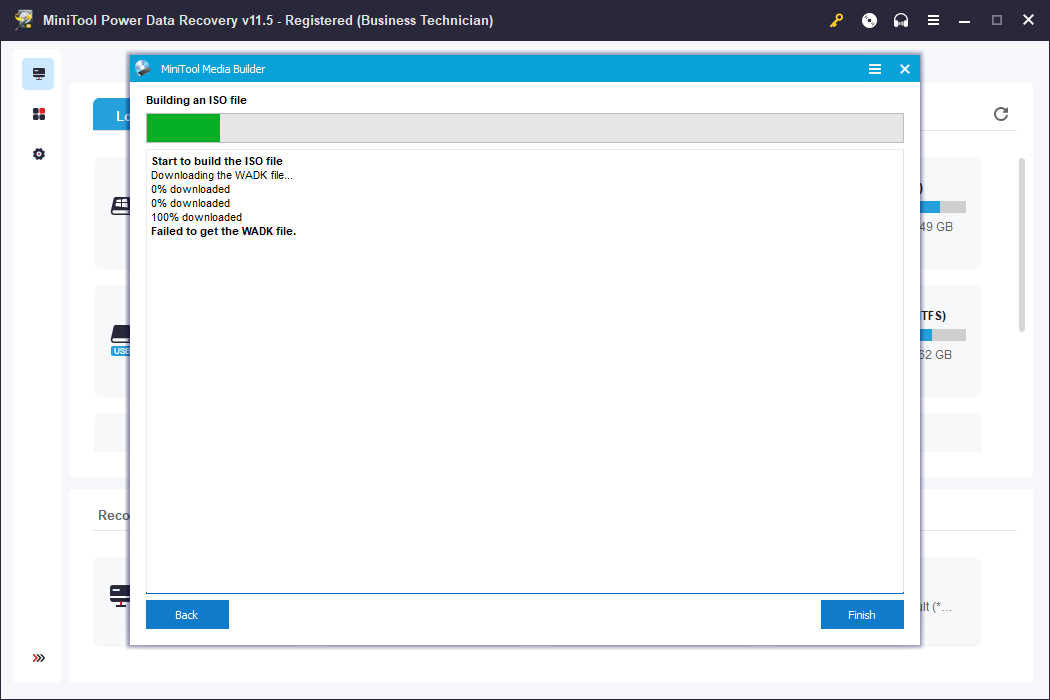Click the 'Building an ISO file' heading
This screenshot has height=700, width=1050.
tap(196, 100)
